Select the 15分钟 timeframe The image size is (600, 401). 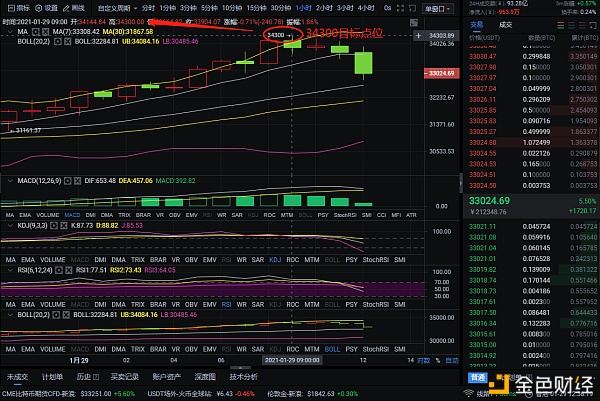pyautogui.click(x=256, y=8)
